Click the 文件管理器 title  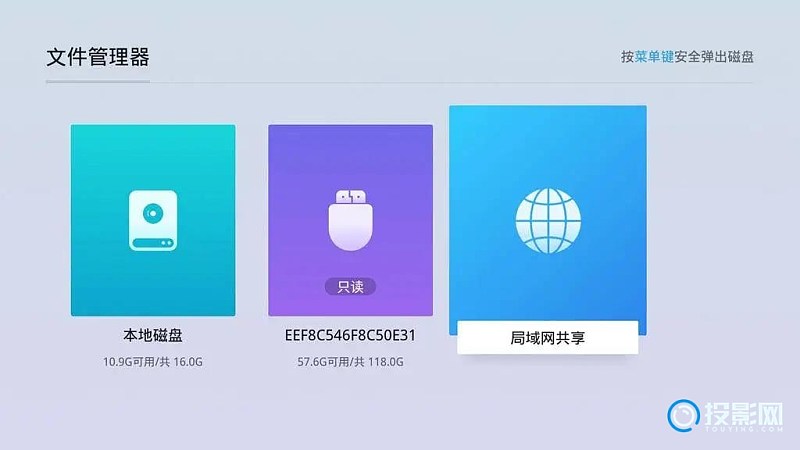98,57
